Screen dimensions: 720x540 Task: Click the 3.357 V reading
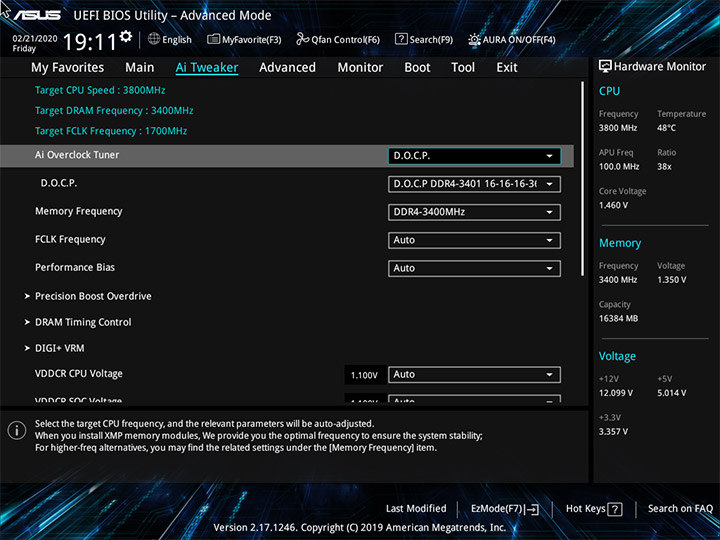tap(613, 432)
